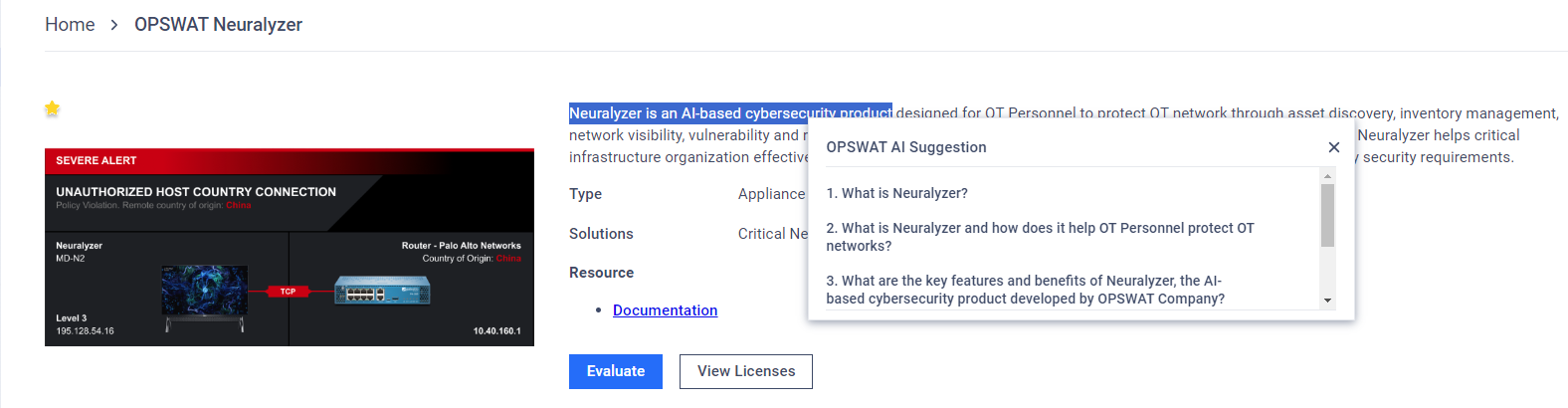Select suggestion about key features and benefits
Screen dimensions: 1568x408
coord(1025,290)
